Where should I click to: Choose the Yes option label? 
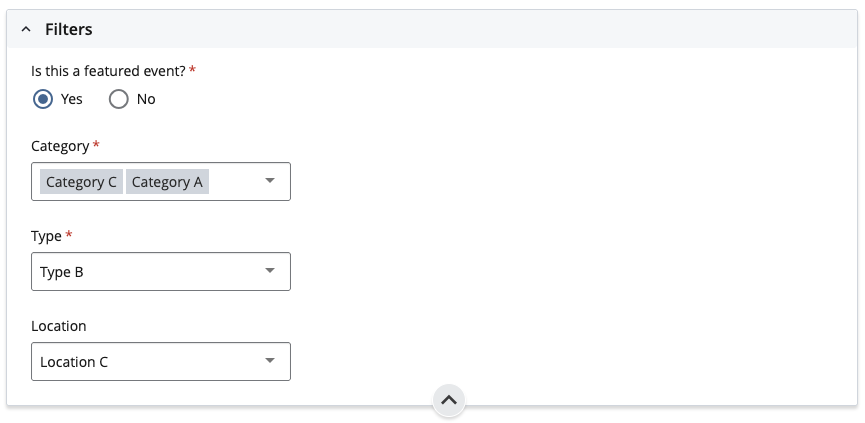tap(72, 99)
